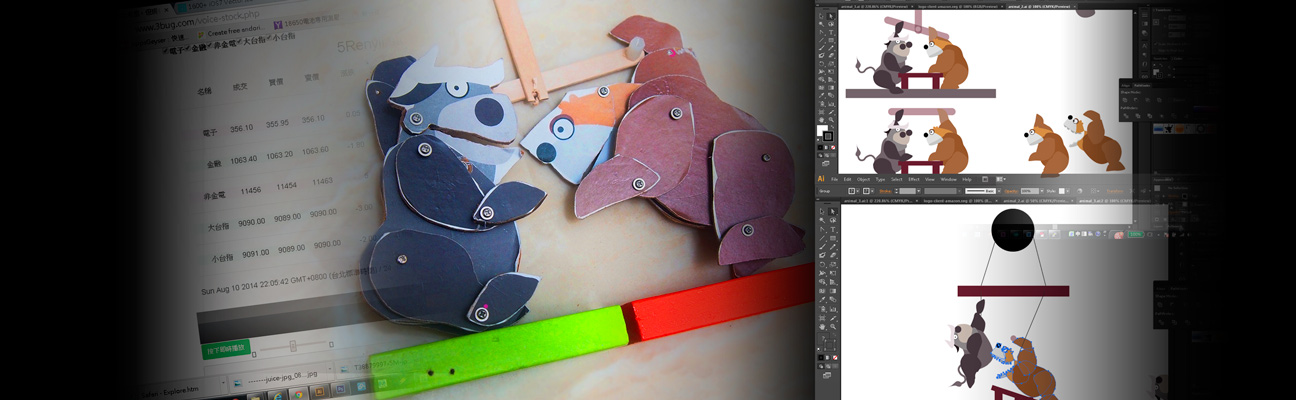The width and height of the screenshot is (1296, 400).
Task: Choose the Rectangle tool in lower Illustrator window
Action: (833, 238)
